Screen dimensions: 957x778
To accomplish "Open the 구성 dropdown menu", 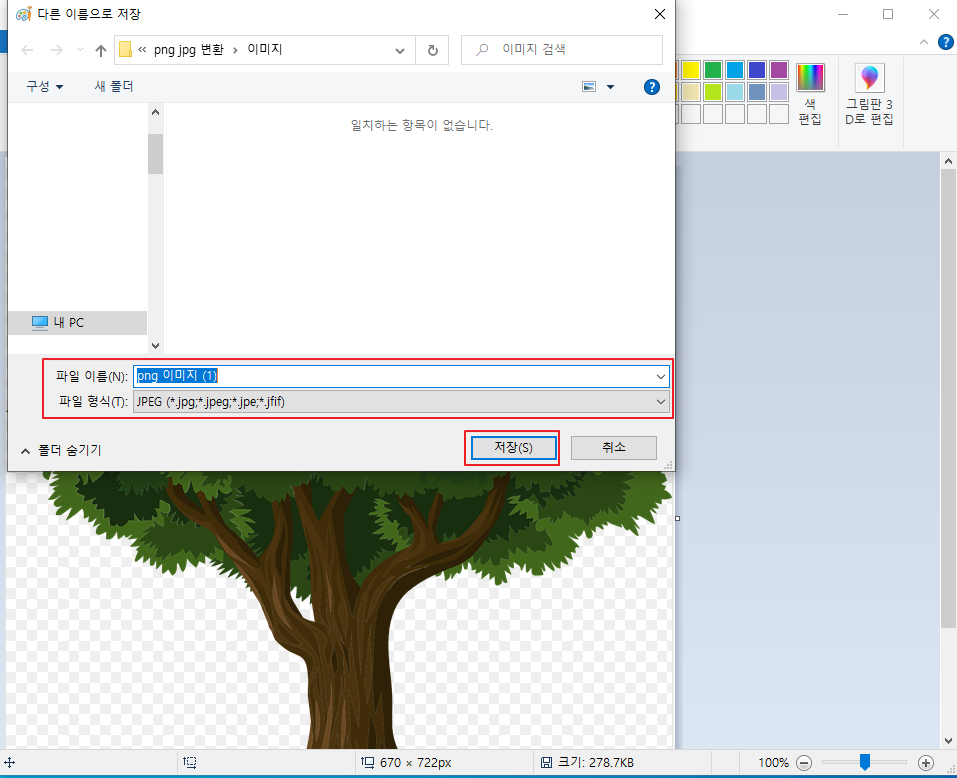I will [x=43, y=87].
